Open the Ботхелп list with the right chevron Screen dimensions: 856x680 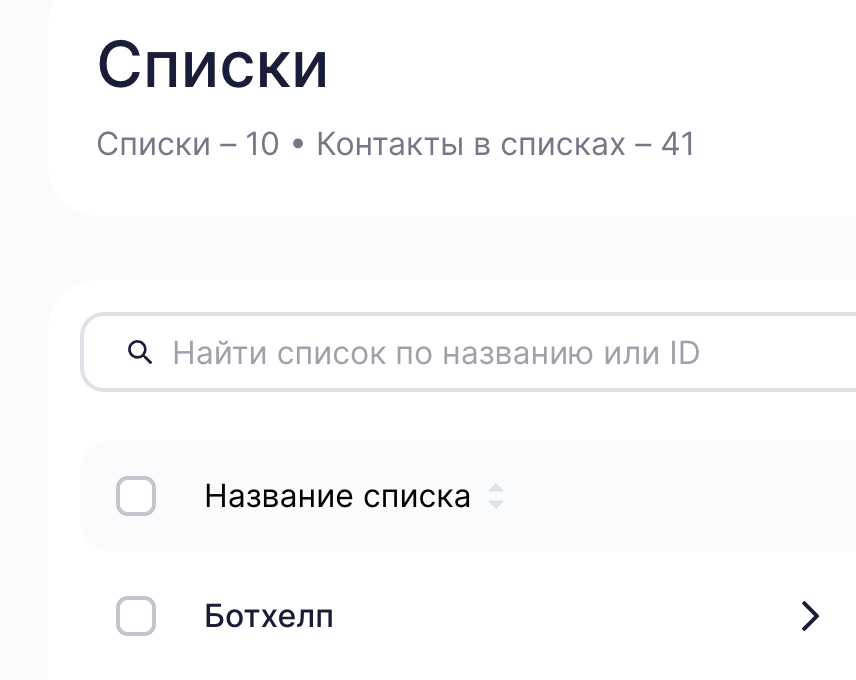click(810, 617)
